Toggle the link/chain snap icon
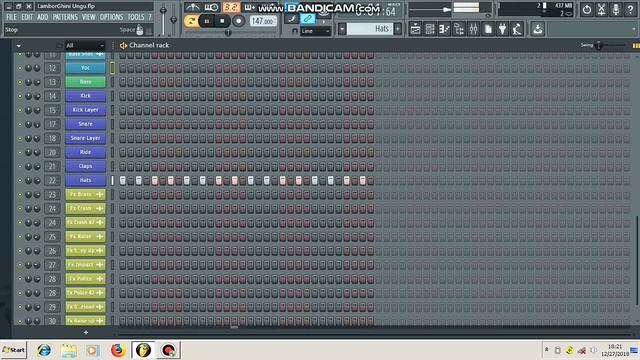Image resolution: width=640 pixels, height=360 pixels. click(308, 18)
